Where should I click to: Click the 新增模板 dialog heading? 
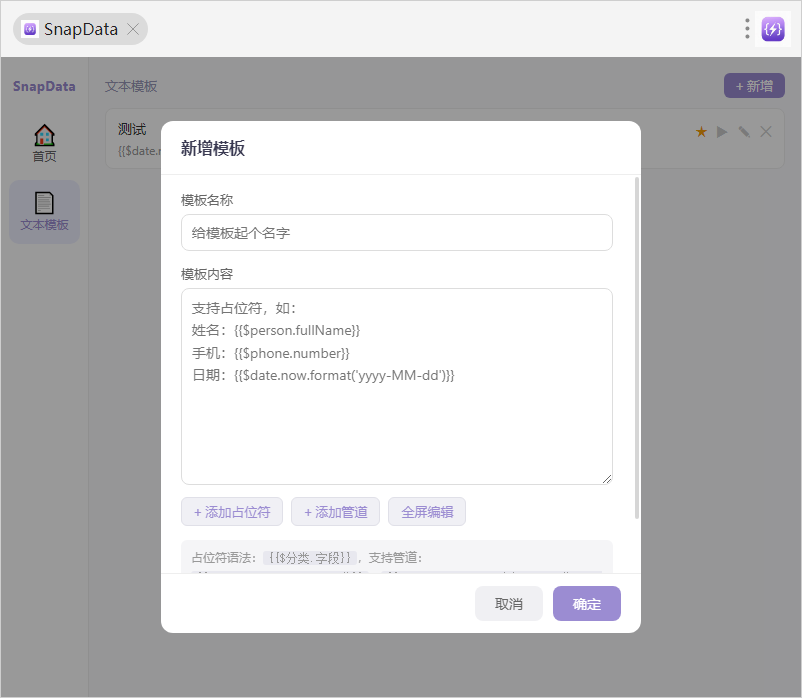pyautogui.click(x=213, y=148)
